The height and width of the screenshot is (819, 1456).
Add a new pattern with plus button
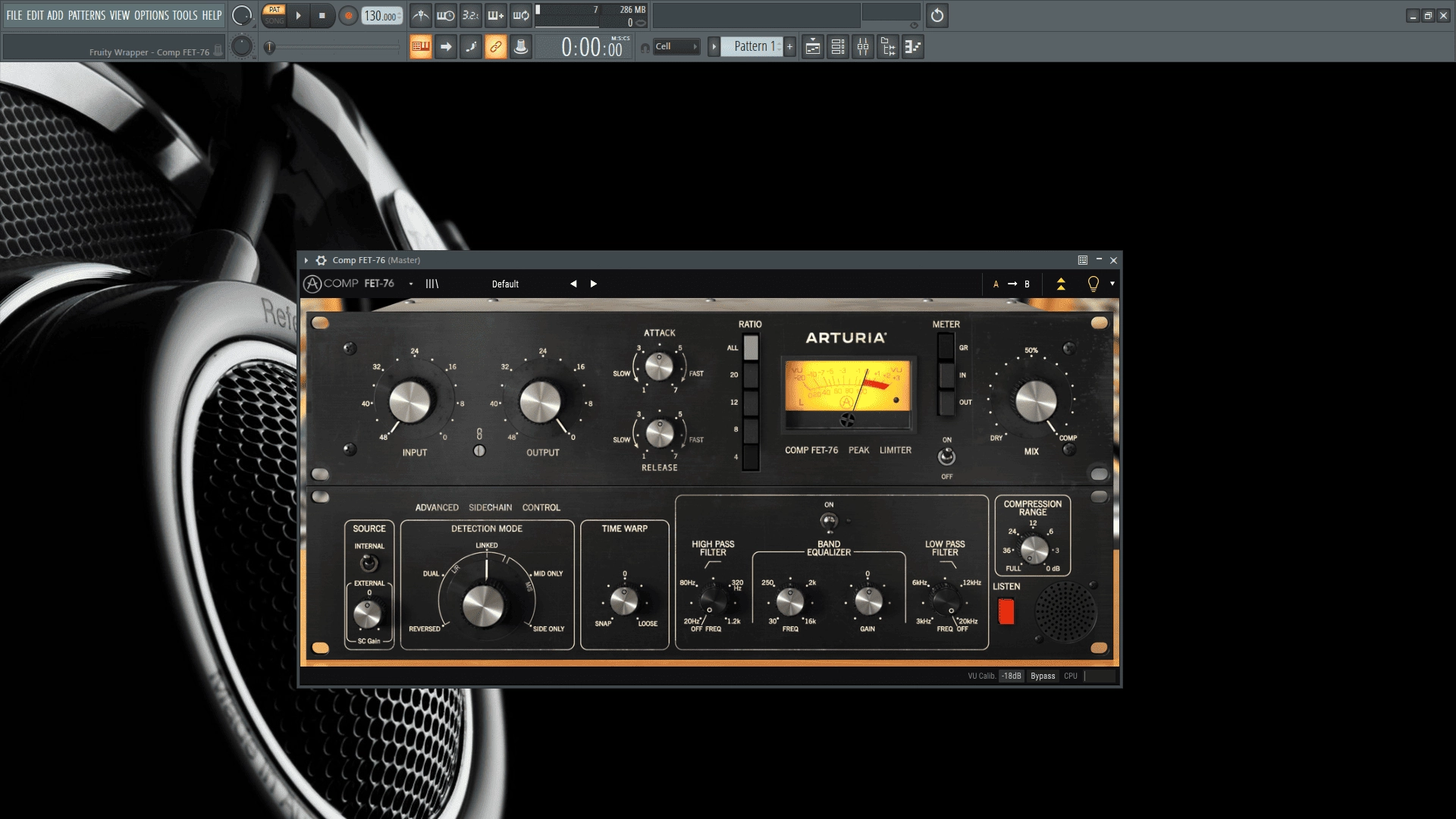pos(789,46)
